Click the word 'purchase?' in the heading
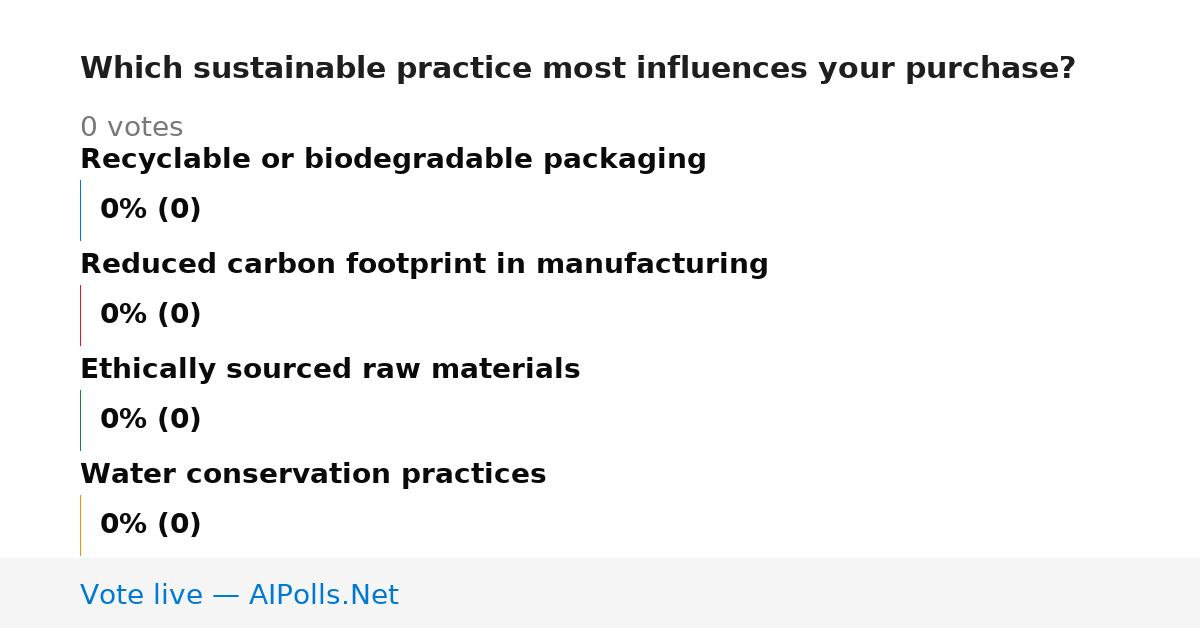 click(x=990, y=69)
